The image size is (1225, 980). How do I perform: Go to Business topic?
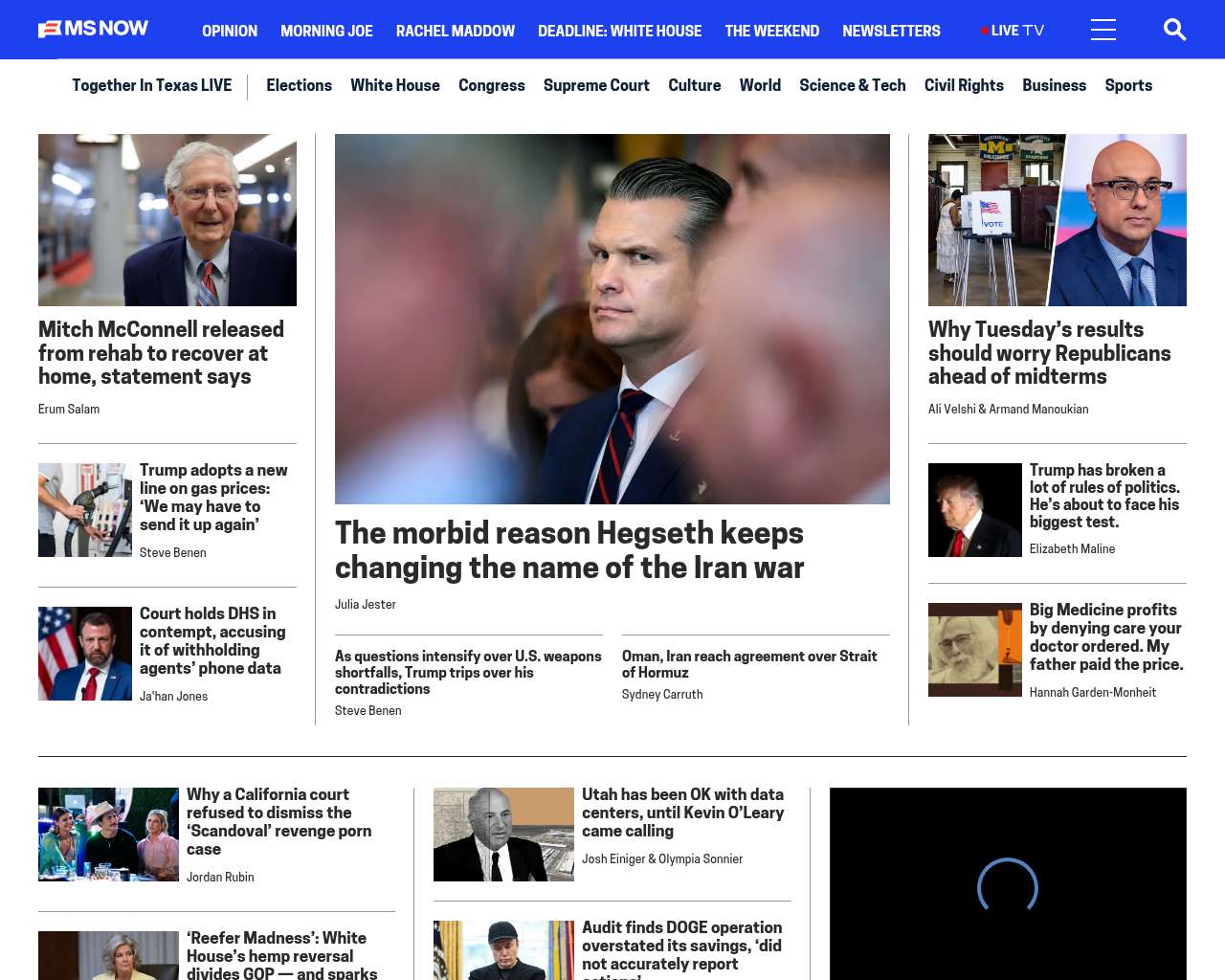coord(1054,85)
